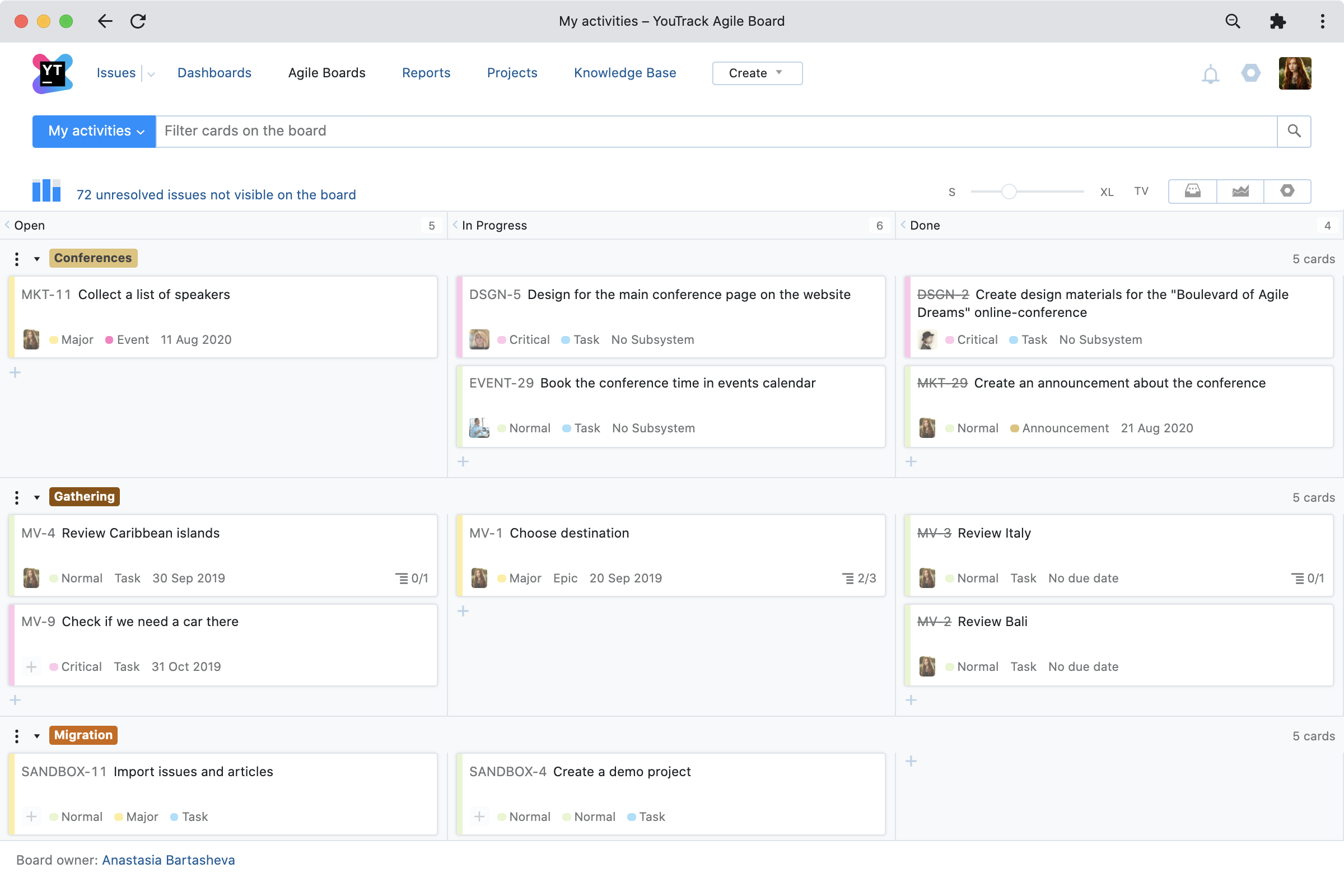Go to the Dashboards tab
1344x896 pixels.
pos(214,73)
